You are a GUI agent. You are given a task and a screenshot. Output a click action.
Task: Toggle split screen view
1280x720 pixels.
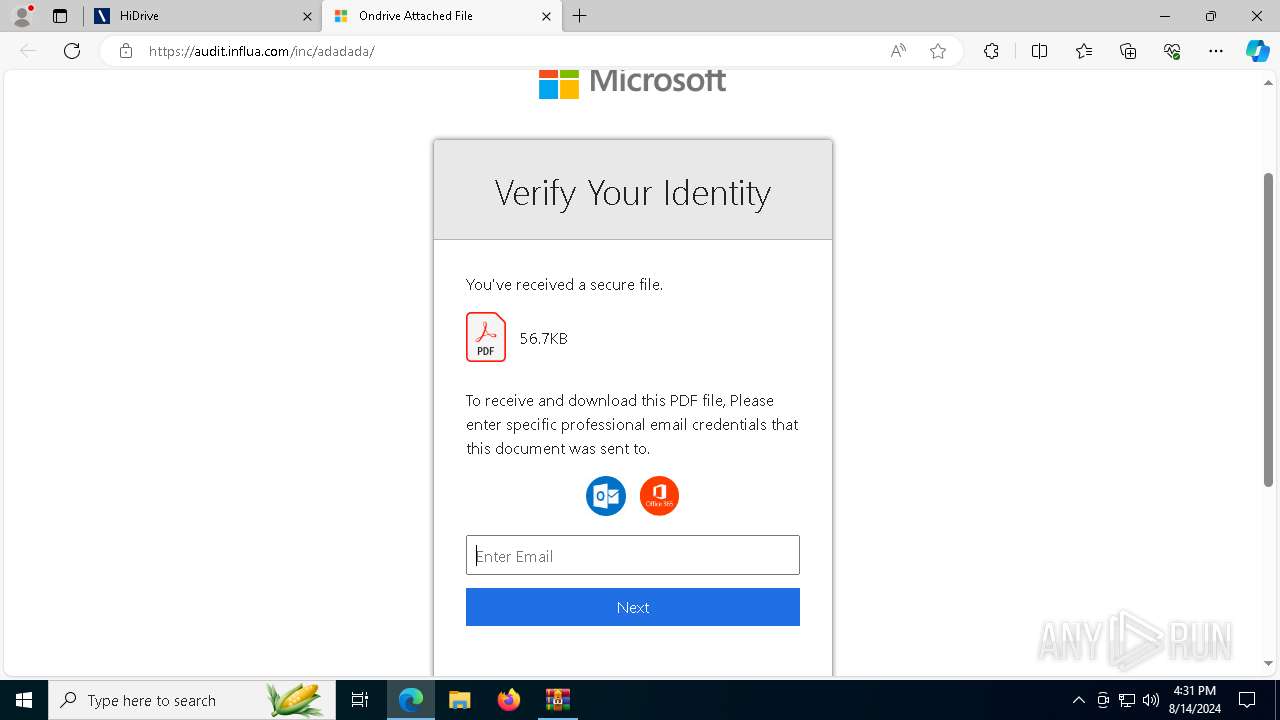pos(1039,51)
